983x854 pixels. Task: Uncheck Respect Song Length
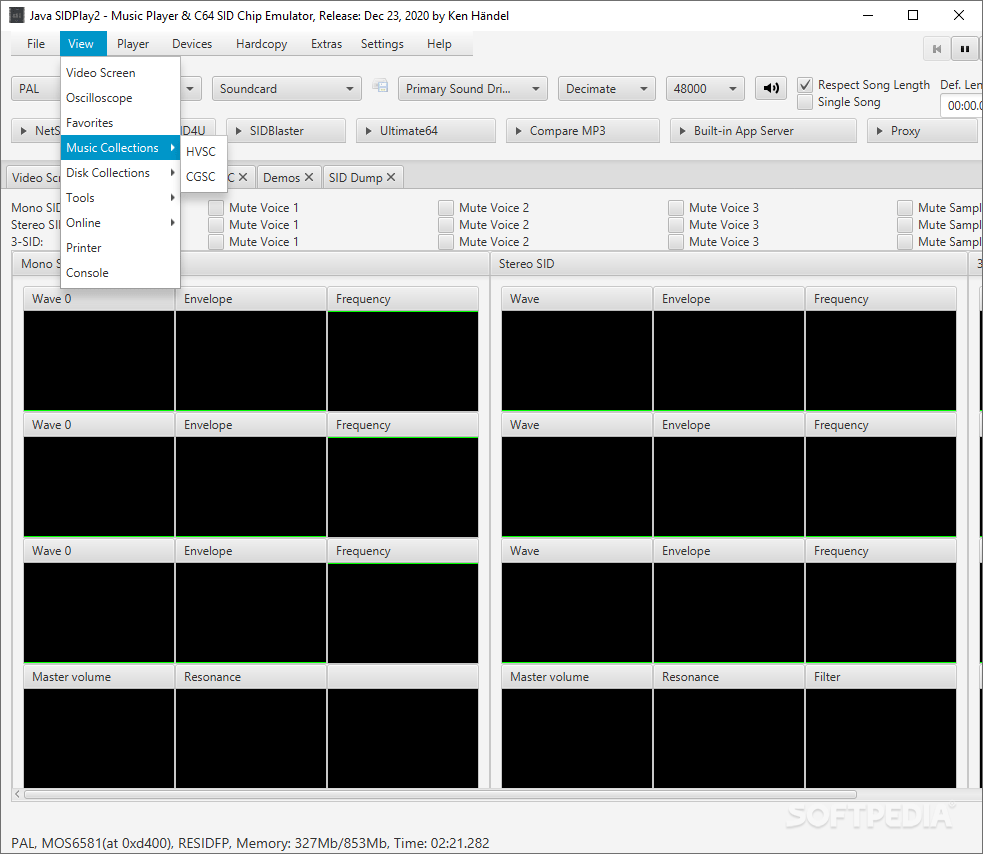(805, 85)
